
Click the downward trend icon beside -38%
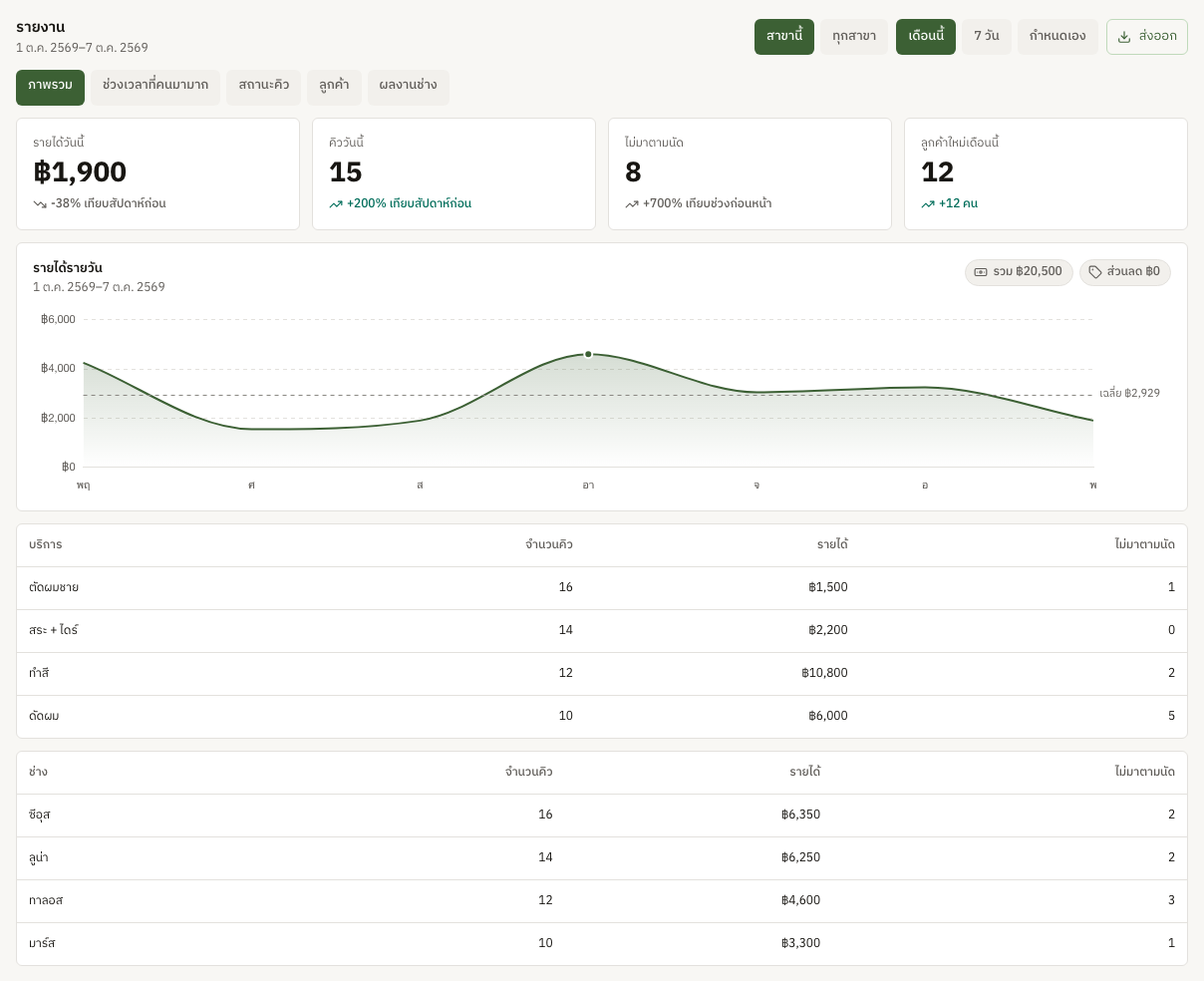point(40,204)
